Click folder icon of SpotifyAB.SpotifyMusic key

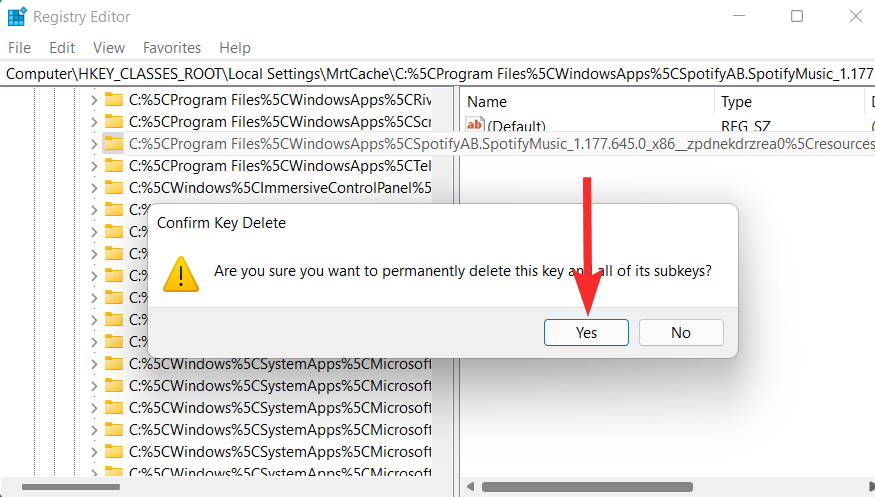pyautogui.click(x=113, y=143)
